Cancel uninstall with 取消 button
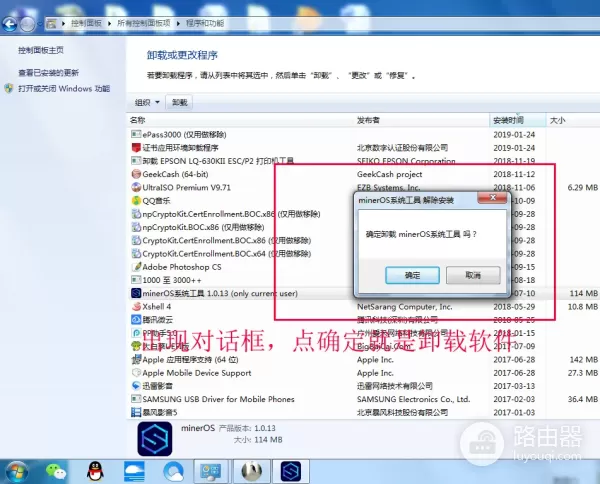The height and width of the screenshot is (484, 600). [x=473, y=275]
